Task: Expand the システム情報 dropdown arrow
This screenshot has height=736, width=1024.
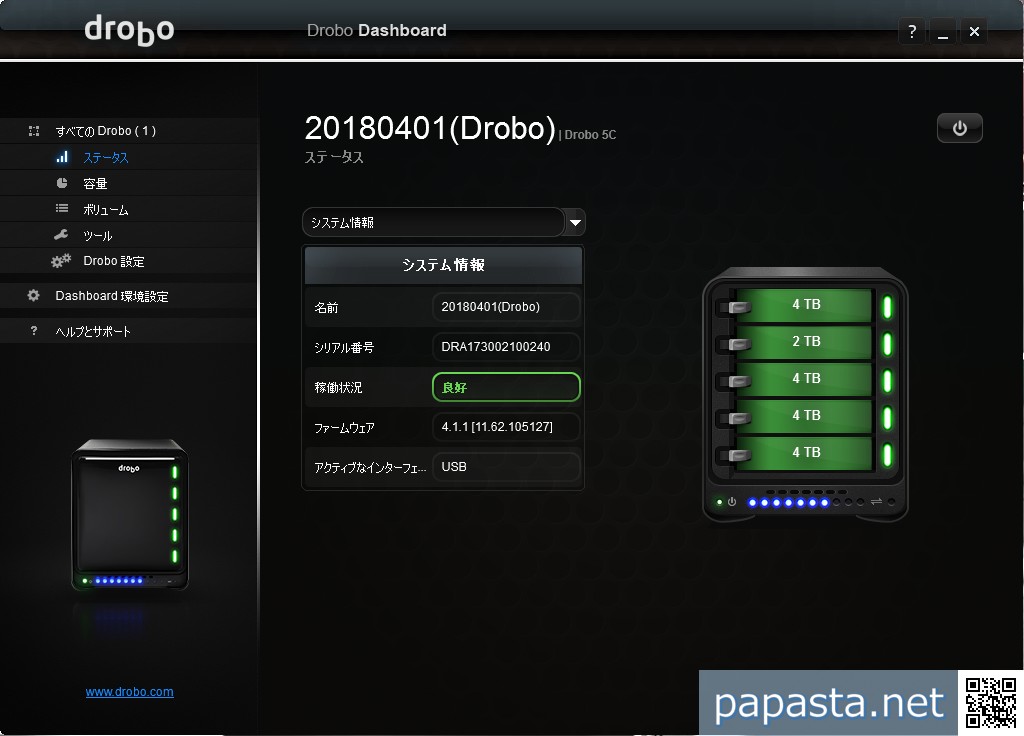Action: coord(574,222)
